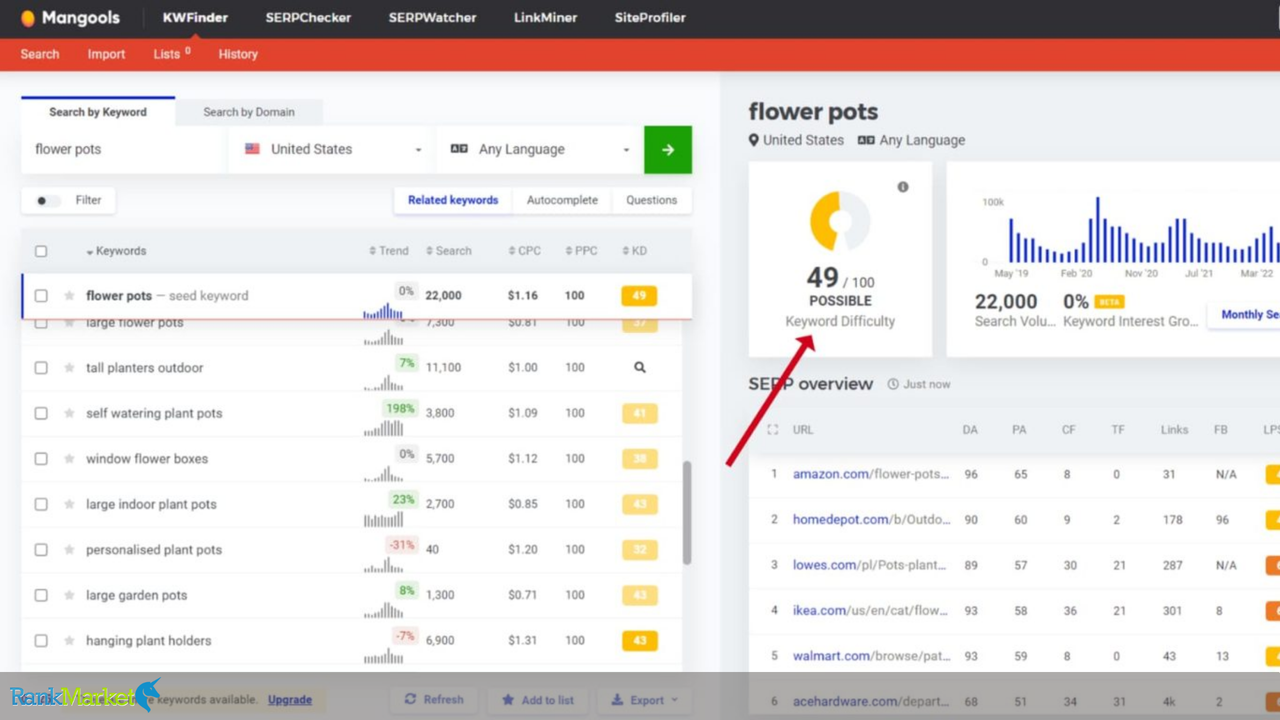Check the self watering plant pots checkbox

tap(41, 413)
